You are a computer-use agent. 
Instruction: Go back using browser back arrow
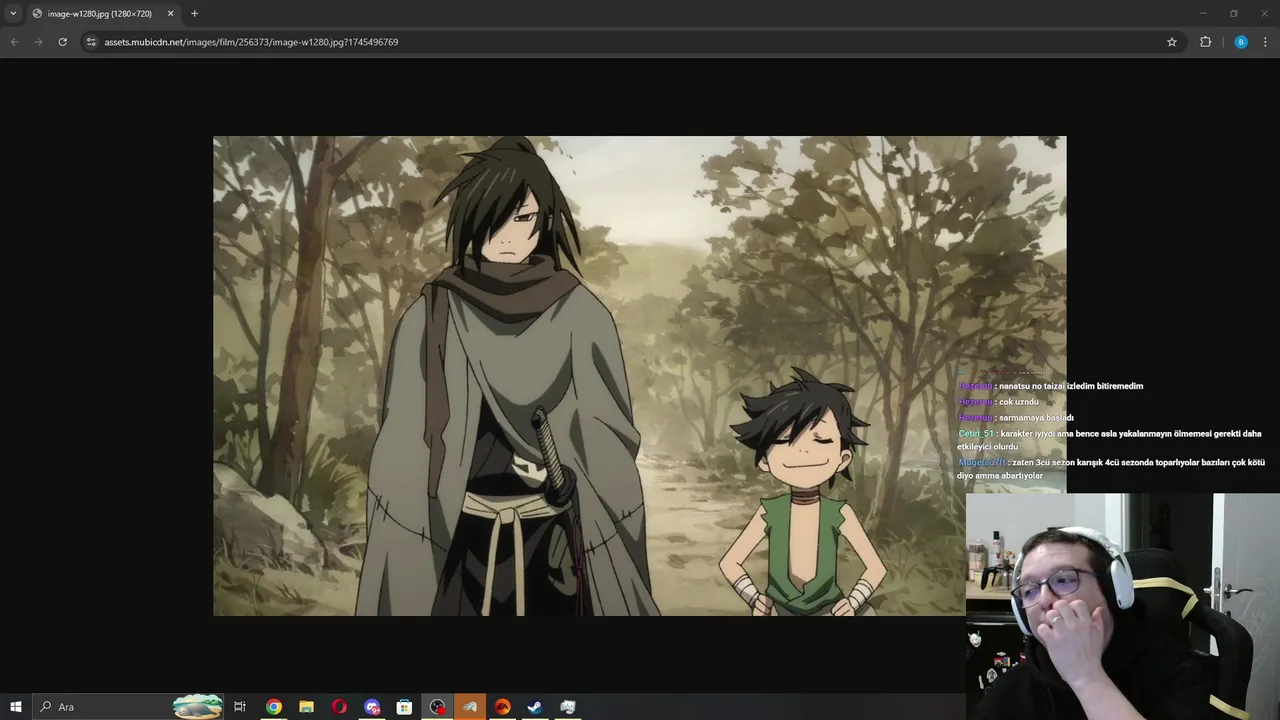(x=14, y=42)
